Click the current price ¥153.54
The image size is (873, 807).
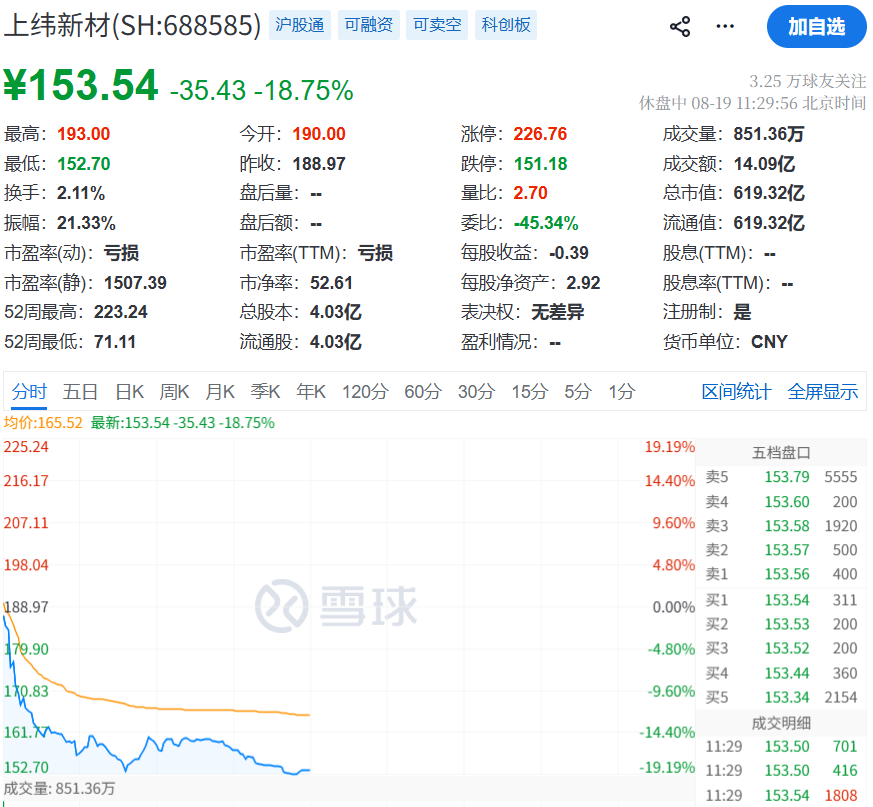coord(81,85)
